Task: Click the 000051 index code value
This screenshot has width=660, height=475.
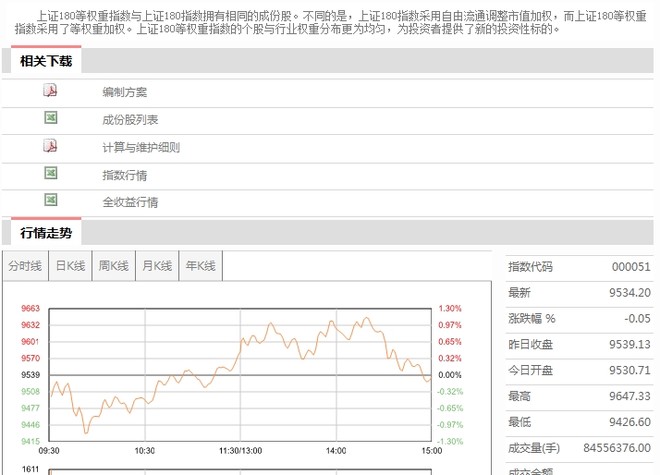Action: (x=631, y=267)
